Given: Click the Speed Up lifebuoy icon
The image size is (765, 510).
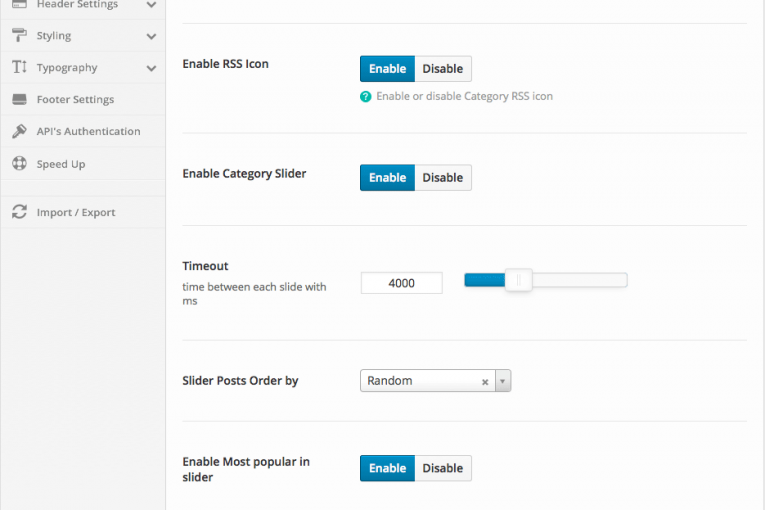Looking at the screenshot, I should (x=19, y=163).
